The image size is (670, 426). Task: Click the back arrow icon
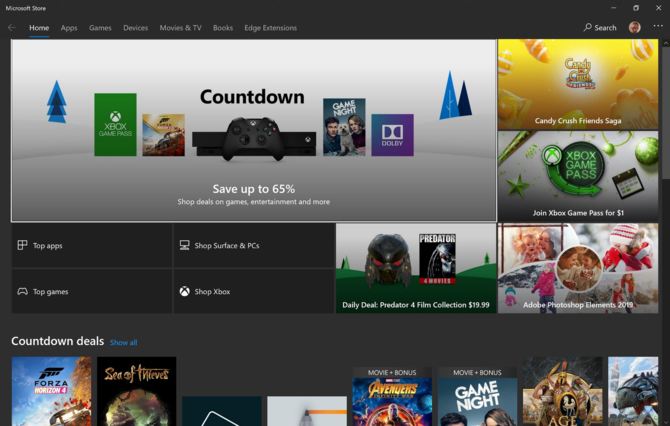12,27
